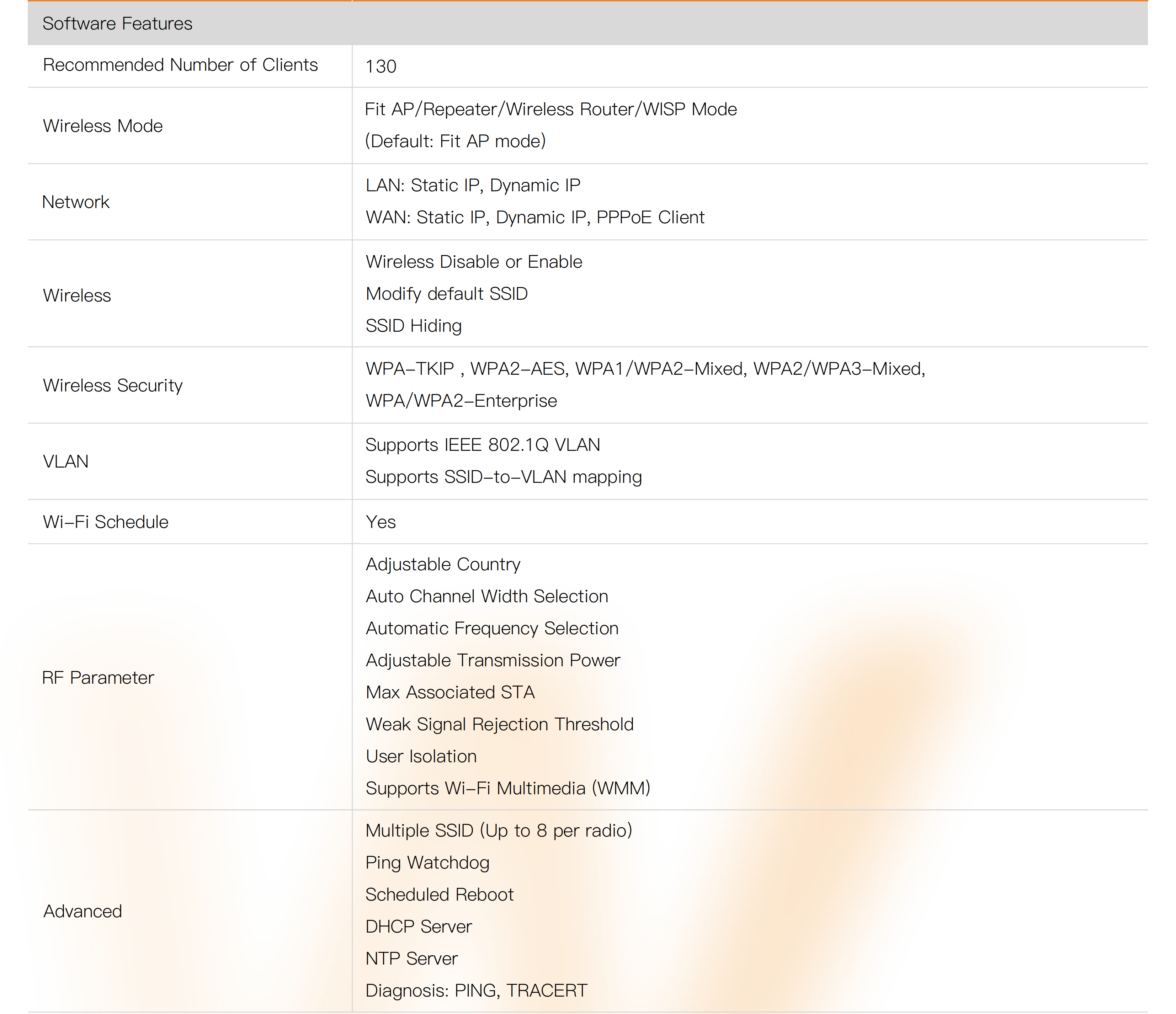This screenshot has height=1014, width=1176.
Task: Click the Wi-Fi Schedule label
Action: click(x=106, y=522)
